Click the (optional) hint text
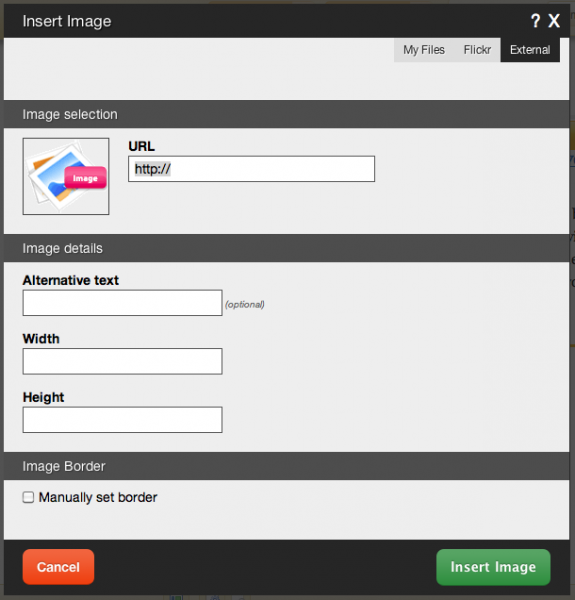This screenshot has height=600, width=575. click(x=245, y=305)
